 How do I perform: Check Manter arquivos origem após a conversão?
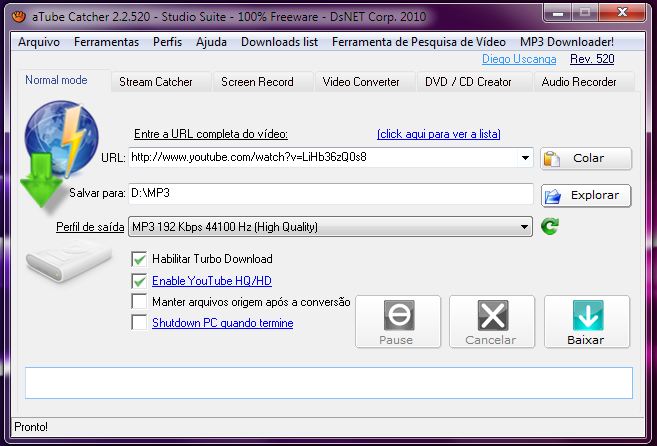click(139, 301)
